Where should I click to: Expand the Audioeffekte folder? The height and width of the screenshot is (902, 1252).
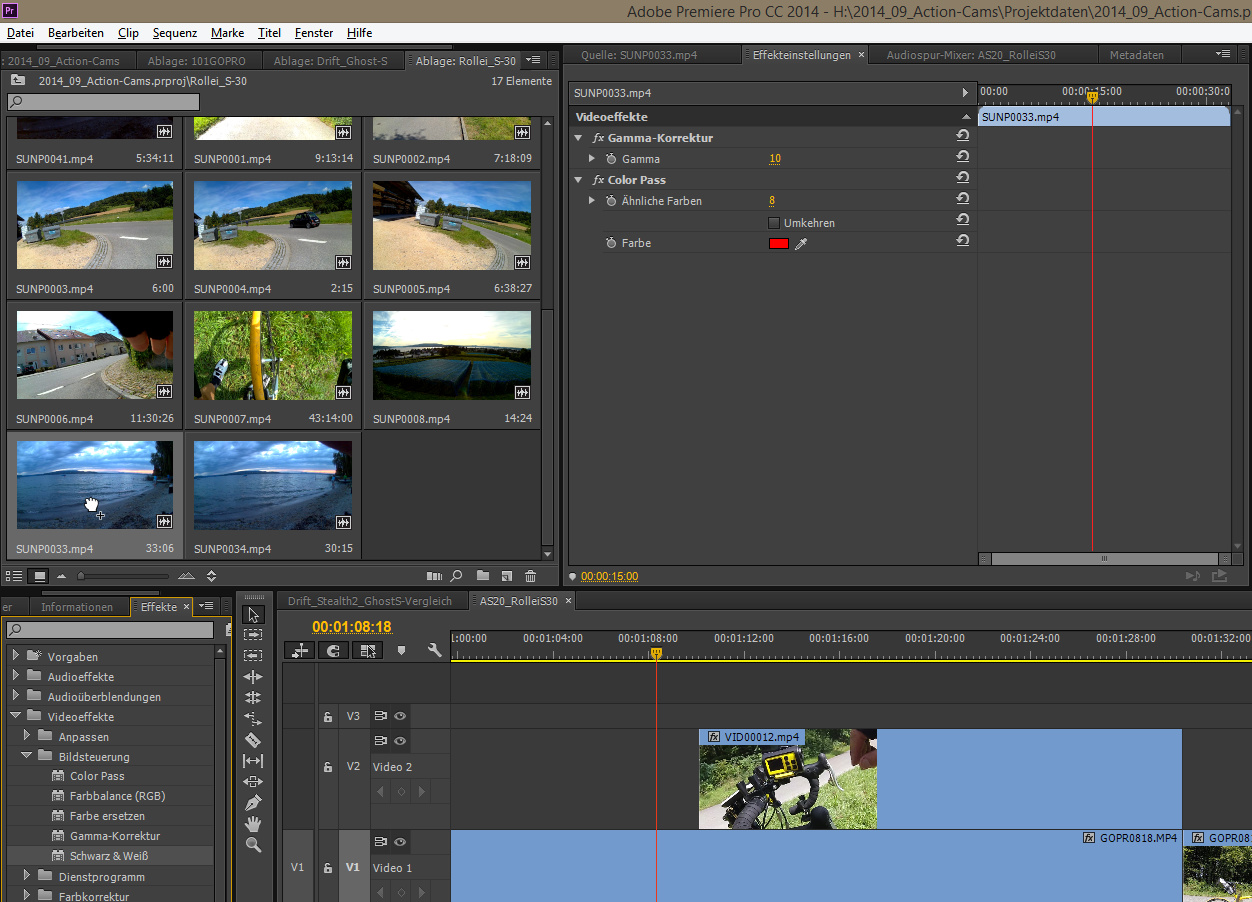coord(16,677)
